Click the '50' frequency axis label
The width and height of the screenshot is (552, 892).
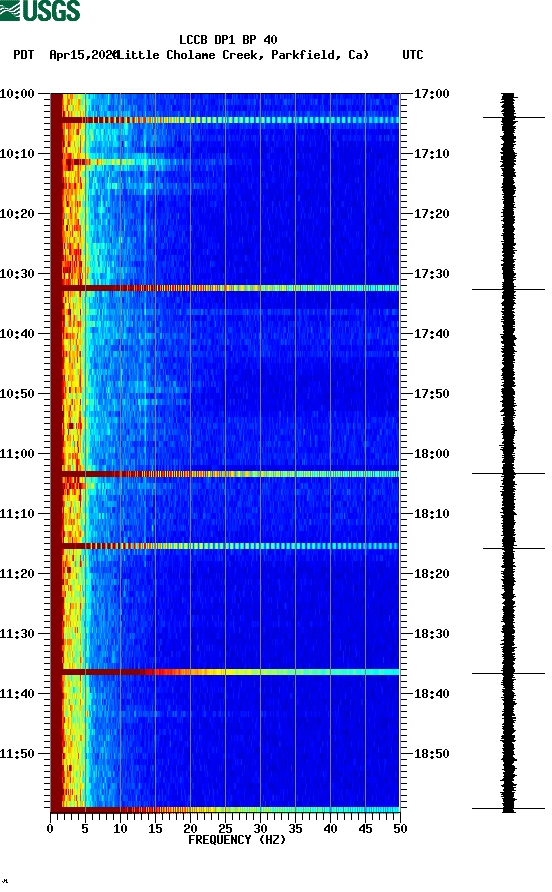click(x=400, y=829)
